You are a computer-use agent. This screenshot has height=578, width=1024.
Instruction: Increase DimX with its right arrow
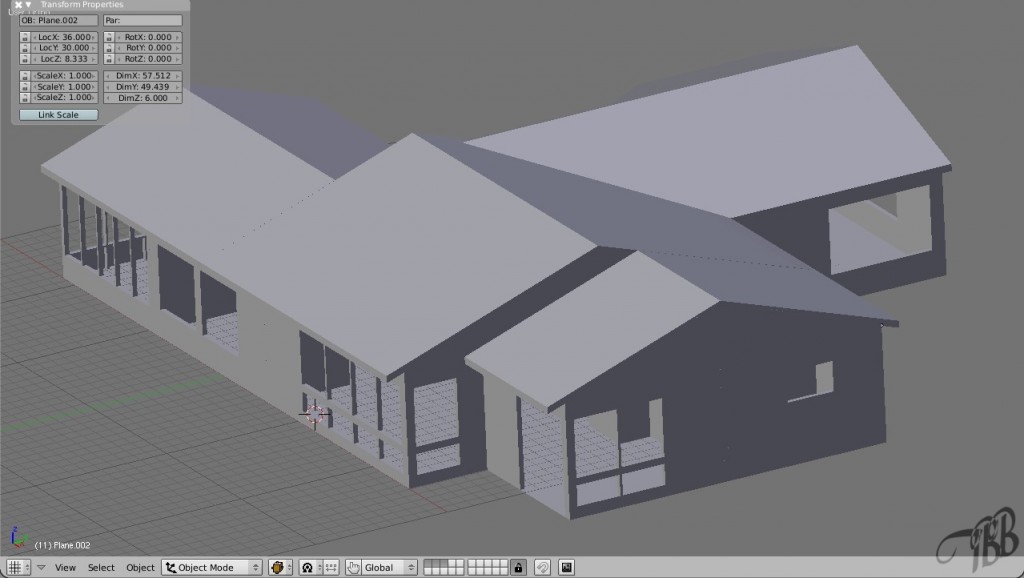(x=178, y=76)
